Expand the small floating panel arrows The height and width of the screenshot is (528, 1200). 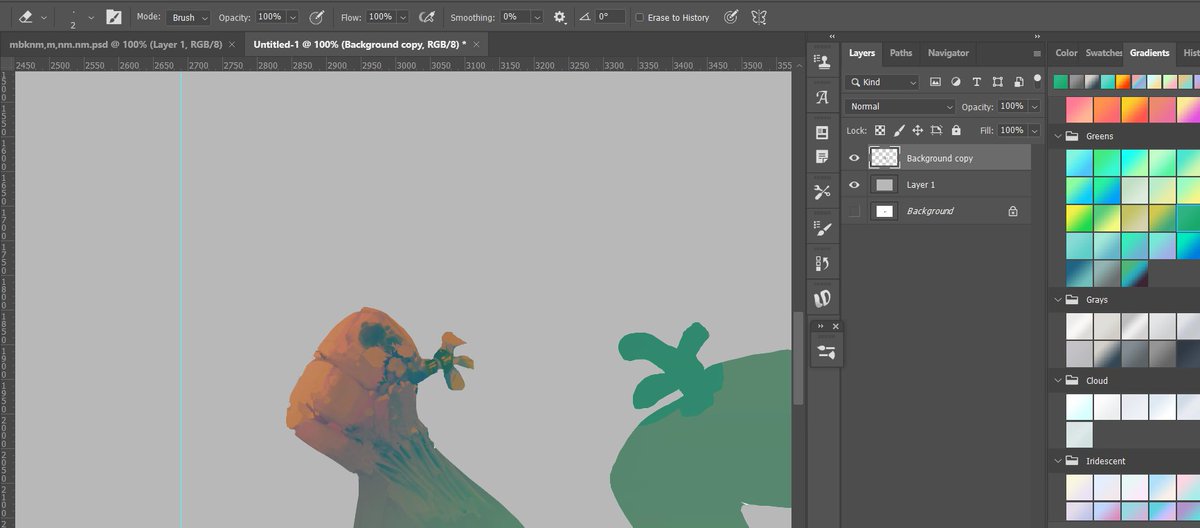pyautogui.click(x=821, y=326)
